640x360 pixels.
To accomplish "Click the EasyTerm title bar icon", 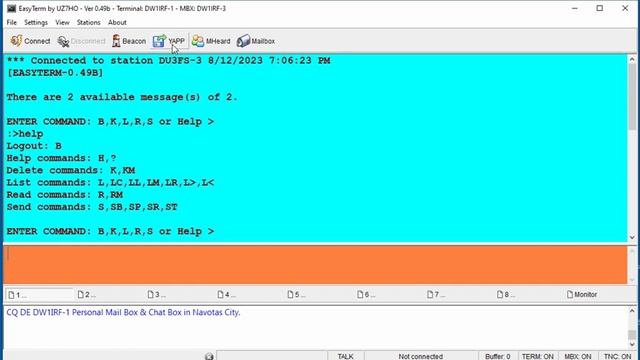I will coord(11,8).
